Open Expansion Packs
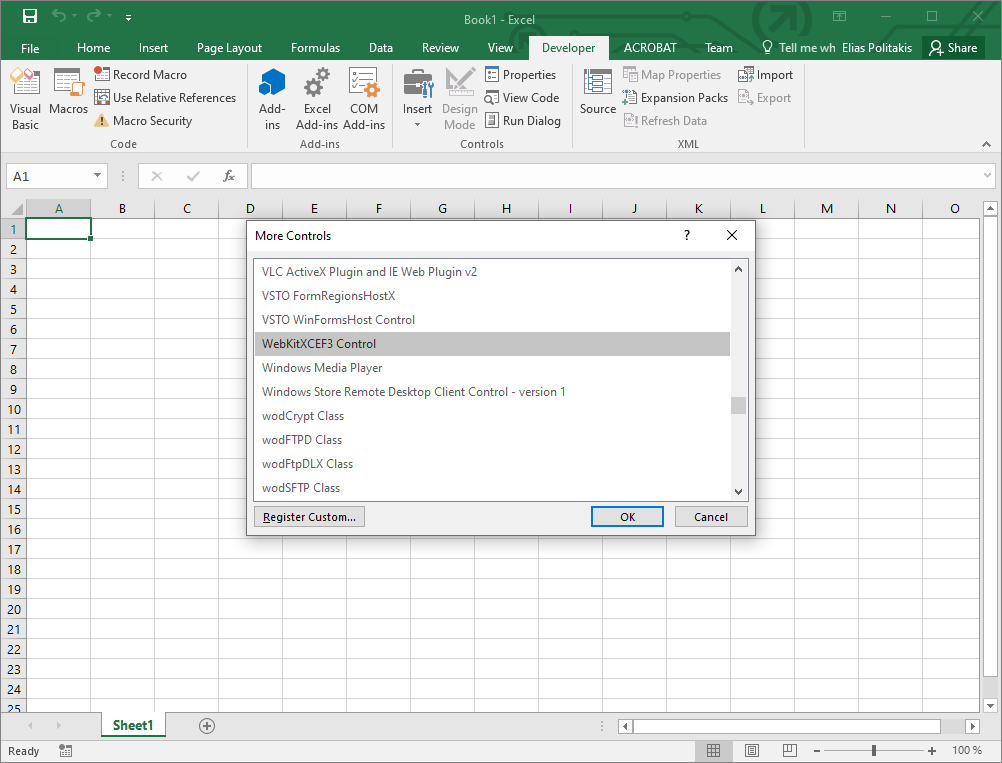This screenshot has height=763, width=1002. point(675,98)
